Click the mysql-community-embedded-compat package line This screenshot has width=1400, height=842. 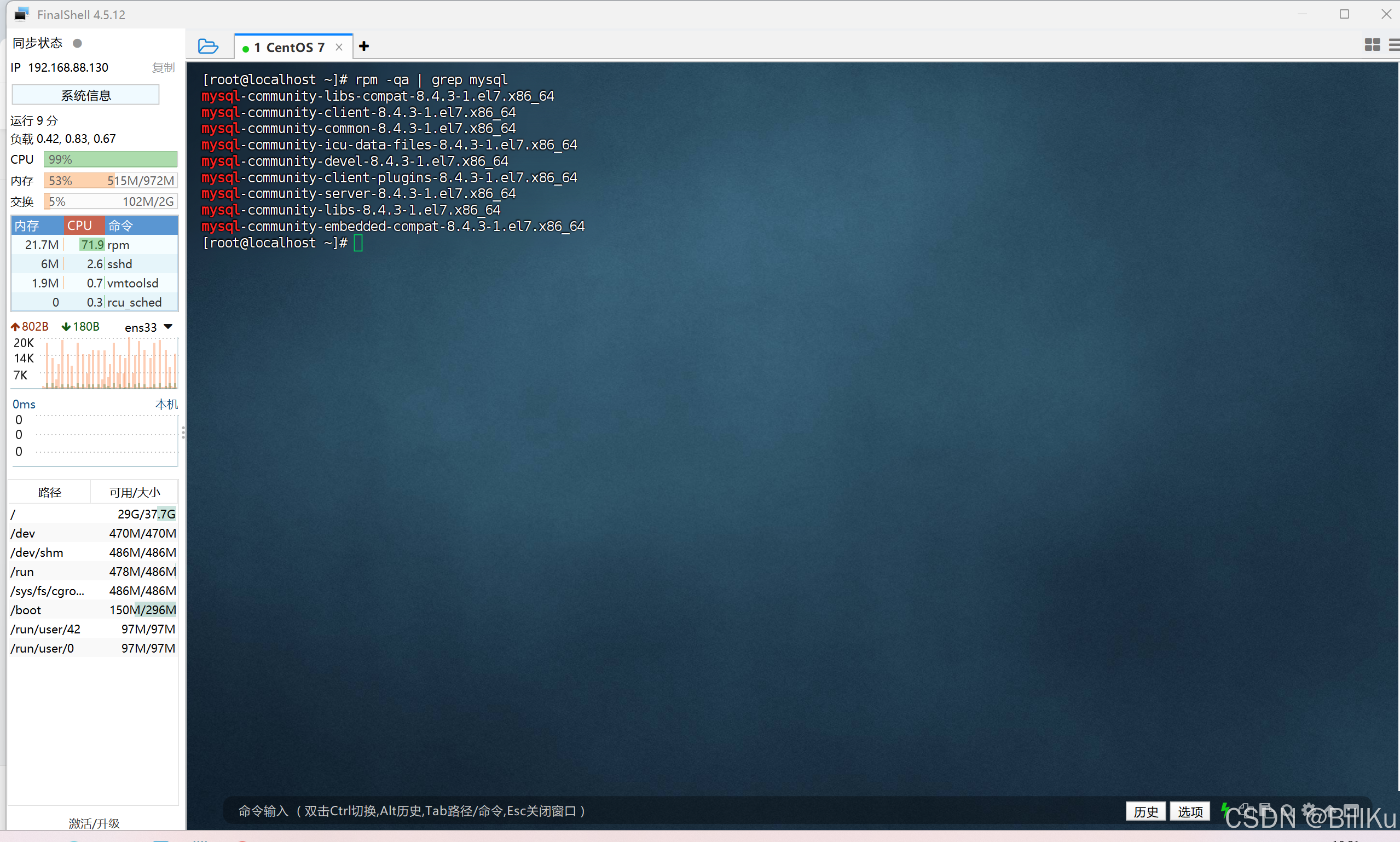pos(393,227)
